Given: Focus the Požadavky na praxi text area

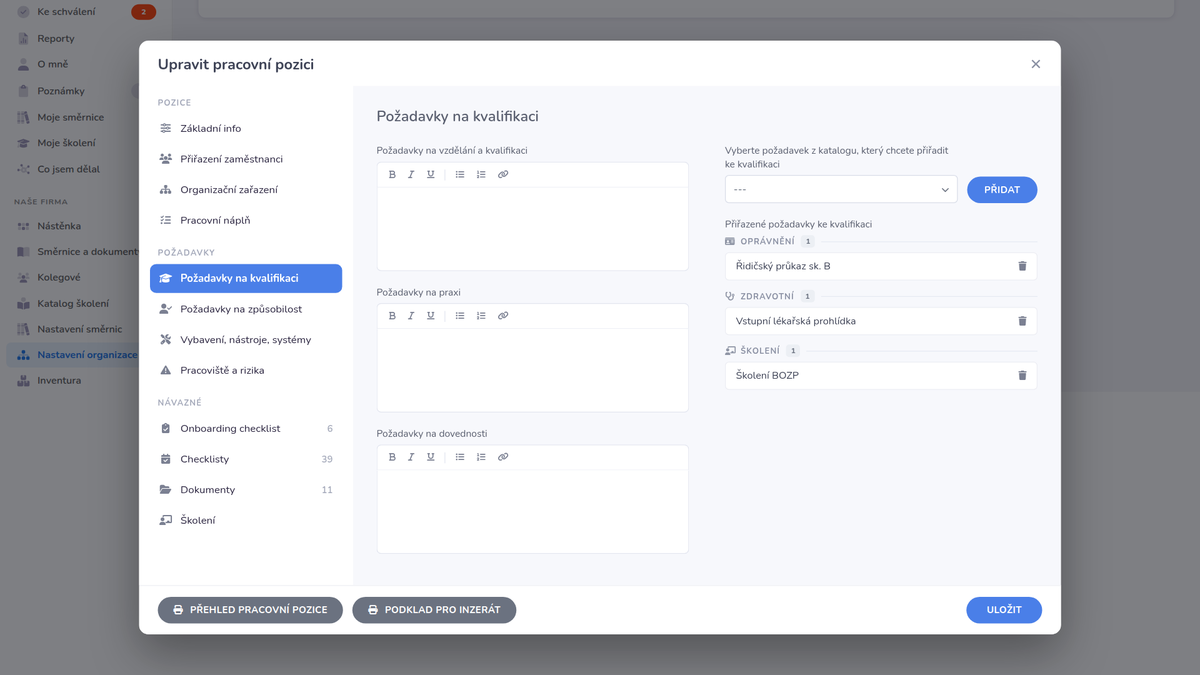Looking at the screenshot, I should [533, 370].
